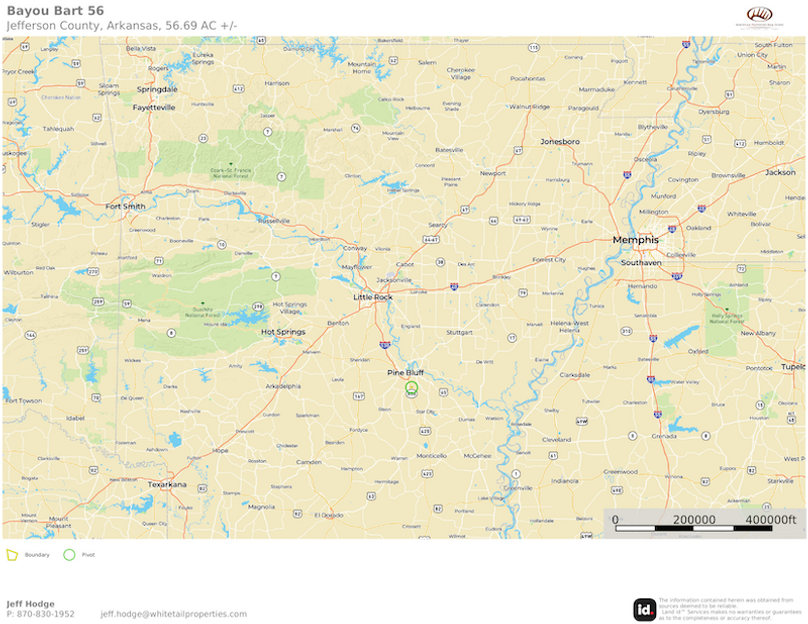Image resolution: width=808 pixels, height=624 pixels.
Task: Click the yellow Boundary legend icon
Action: coord(12,555)
